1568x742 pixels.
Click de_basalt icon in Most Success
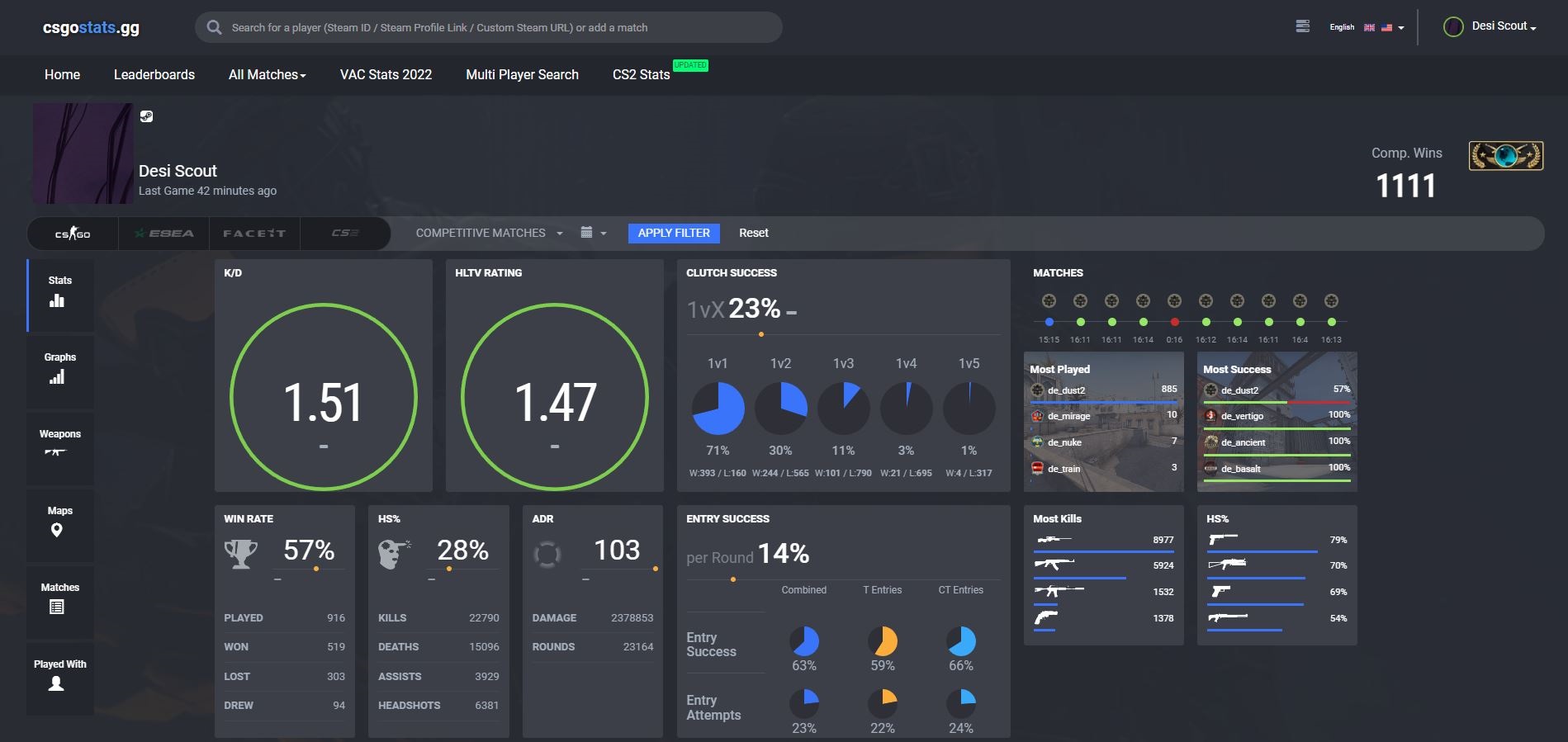pyautogui.click(x=1211, y=469)
